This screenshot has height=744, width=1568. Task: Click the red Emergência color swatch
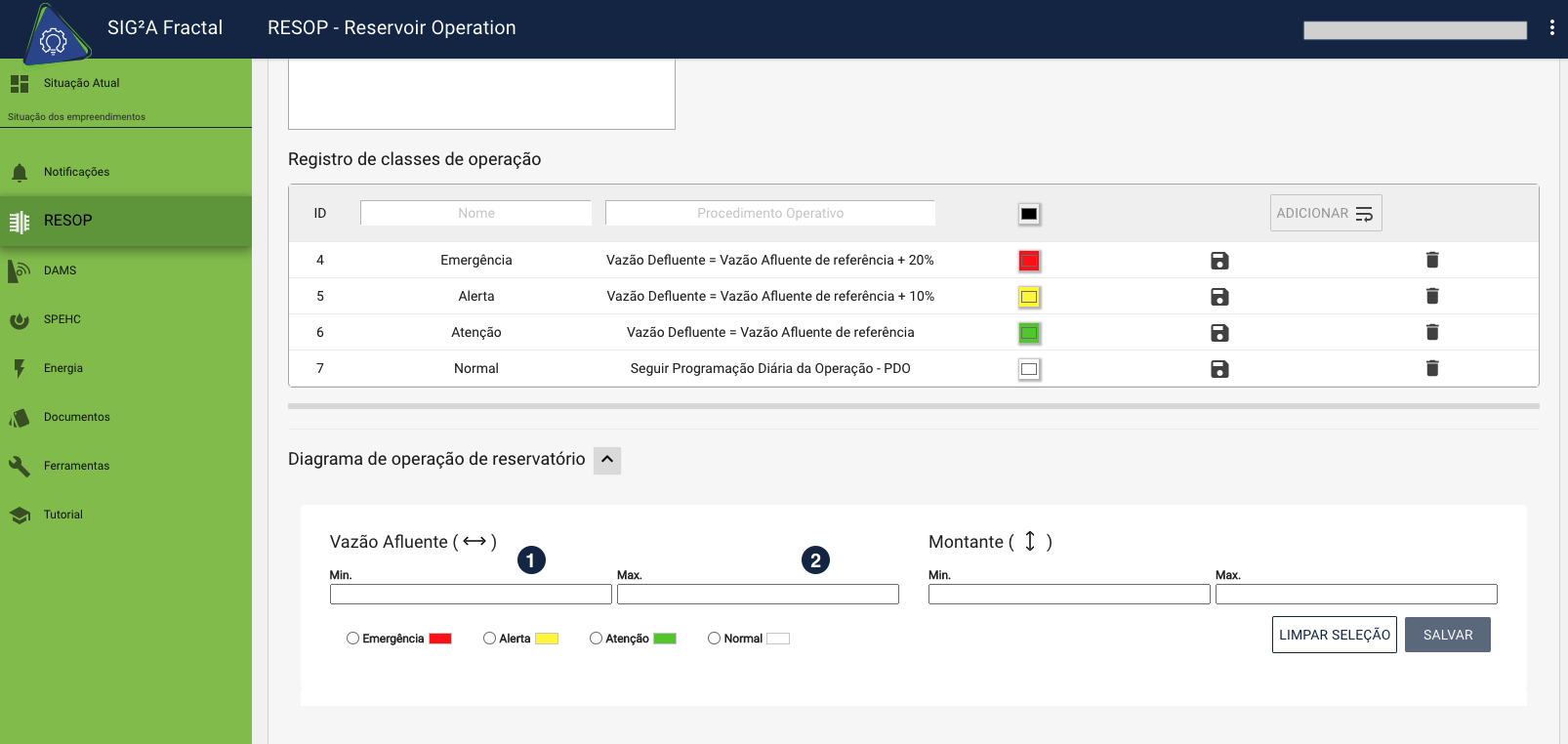(1029, 261)
